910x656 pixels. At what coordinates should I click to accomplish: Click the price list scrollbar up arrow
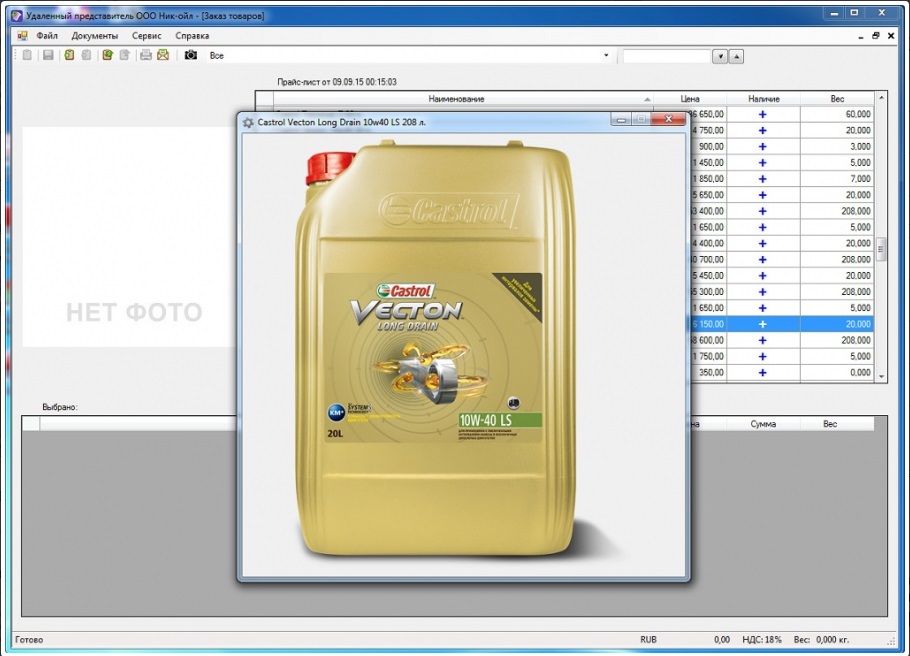tap(881, 98)
